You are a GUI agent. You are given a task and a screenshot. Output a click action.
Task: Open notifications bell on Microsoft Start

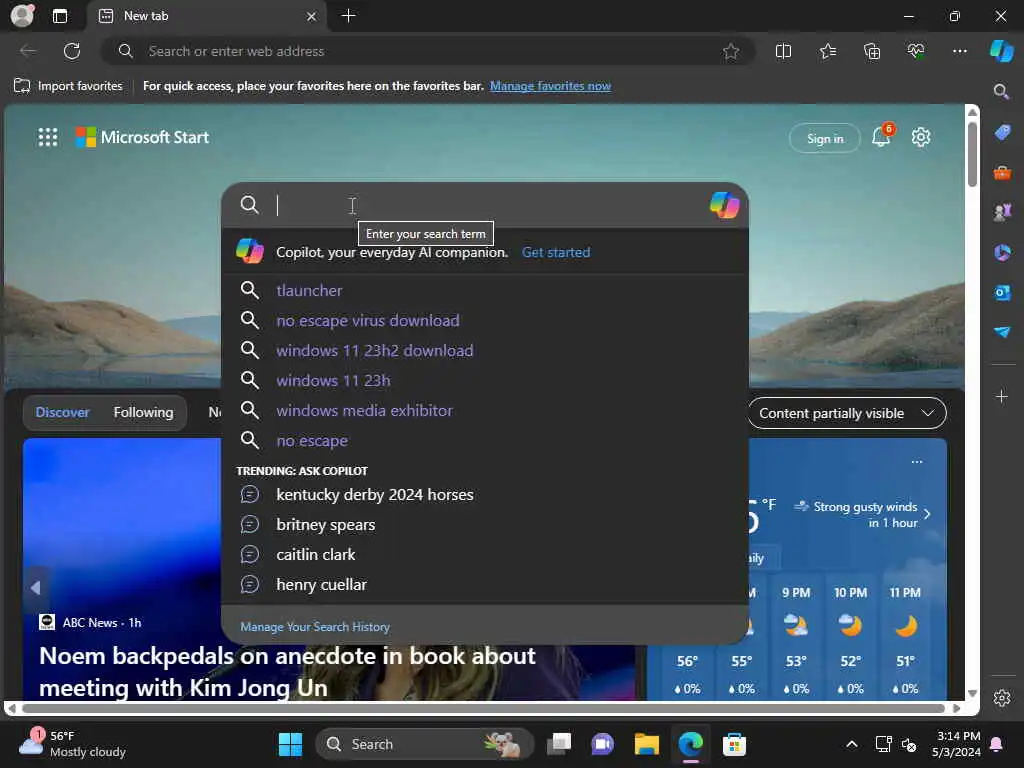[x=881, y=137]
